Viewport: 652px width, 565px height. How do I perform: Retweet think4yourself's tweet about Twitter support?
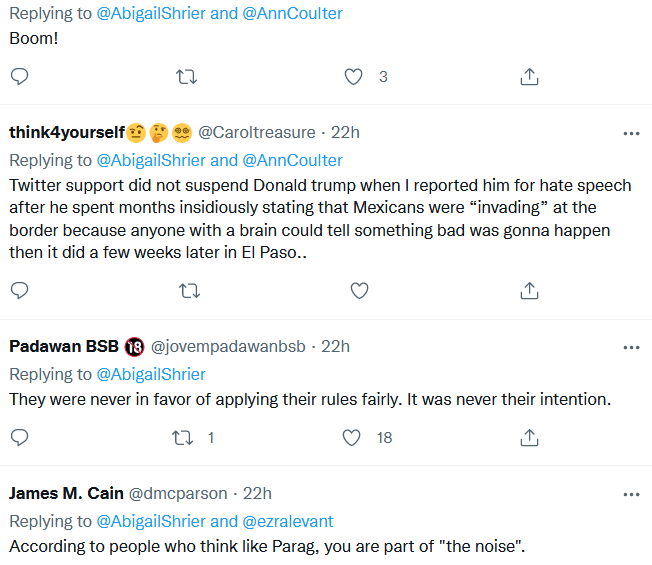coord(190,291)
